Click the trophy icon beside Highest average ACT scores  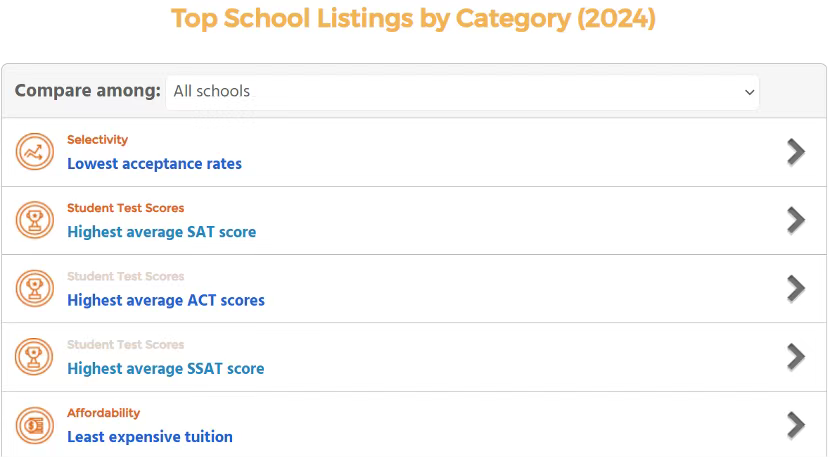35,288
